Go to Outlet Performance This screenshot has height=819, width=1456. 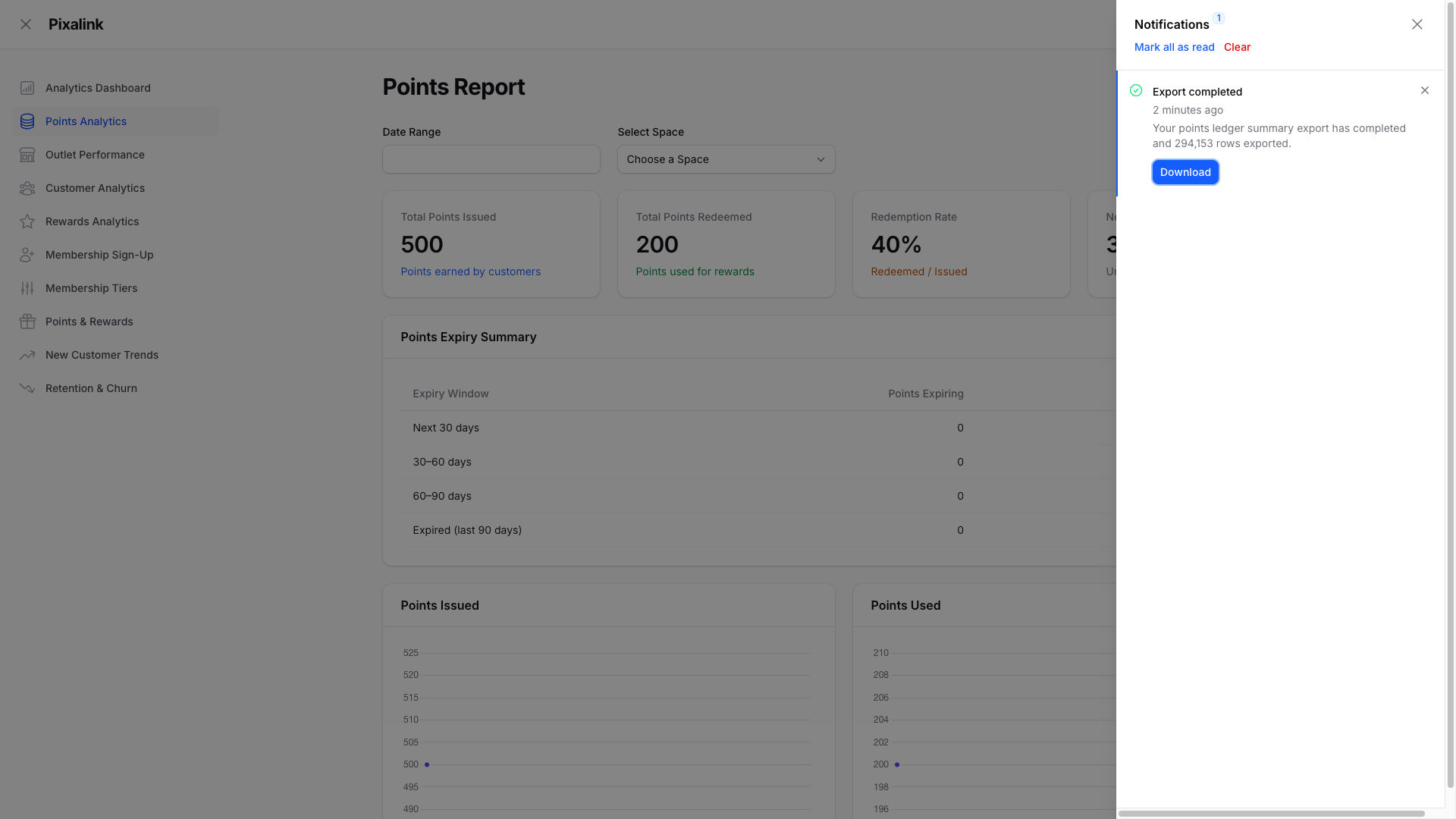pos(115,155)
